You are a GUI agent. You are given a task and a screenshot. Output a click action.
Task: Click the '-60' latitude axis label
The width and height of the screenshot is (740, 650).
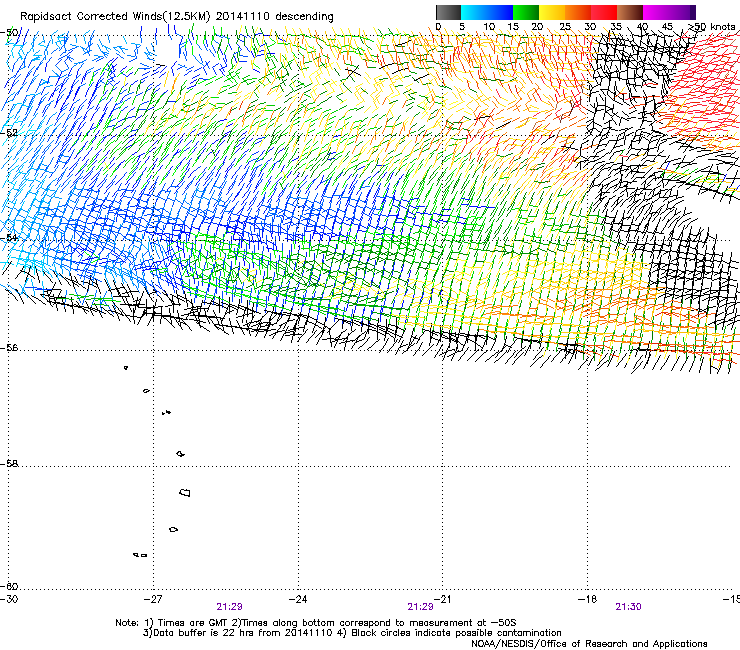coord(9,587)
